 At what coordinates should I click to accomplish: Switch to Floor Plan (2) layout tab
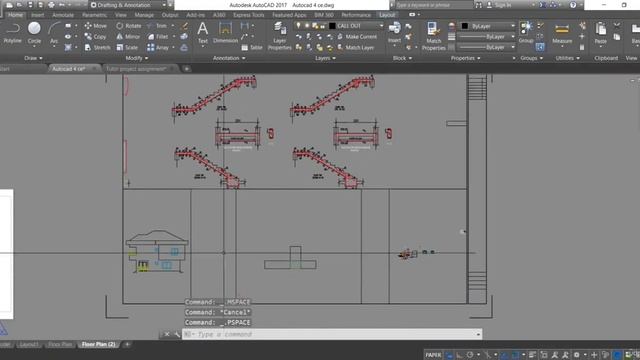[98, 344]
